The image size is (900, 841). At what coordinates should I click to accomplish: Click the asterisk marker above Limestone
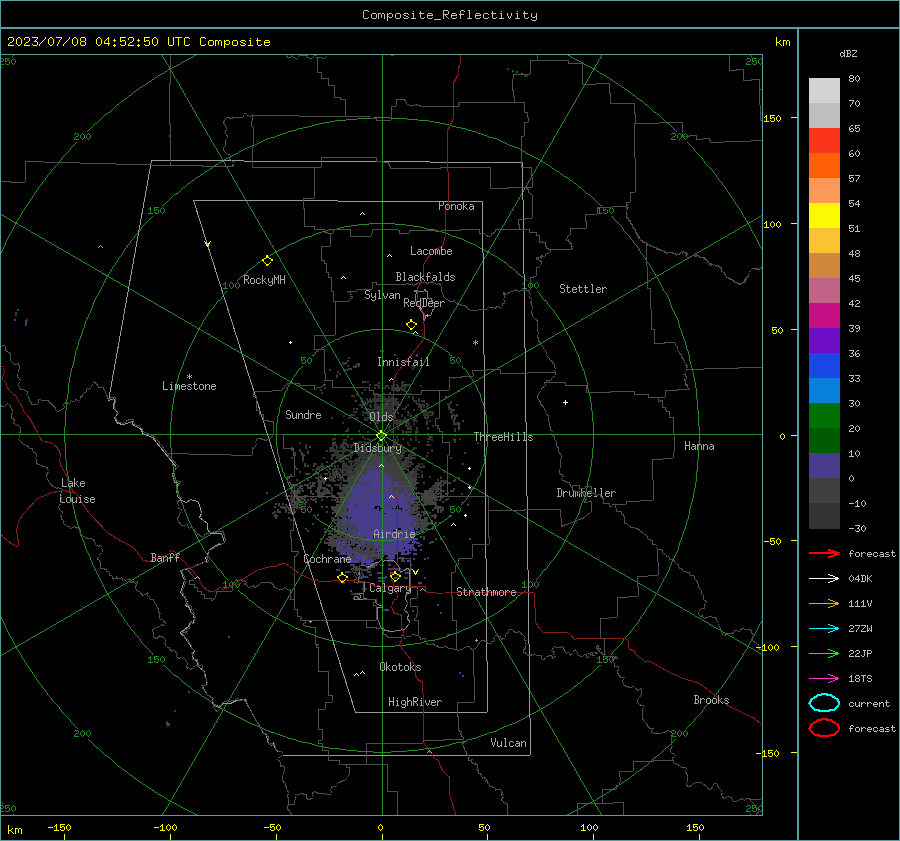189,377
